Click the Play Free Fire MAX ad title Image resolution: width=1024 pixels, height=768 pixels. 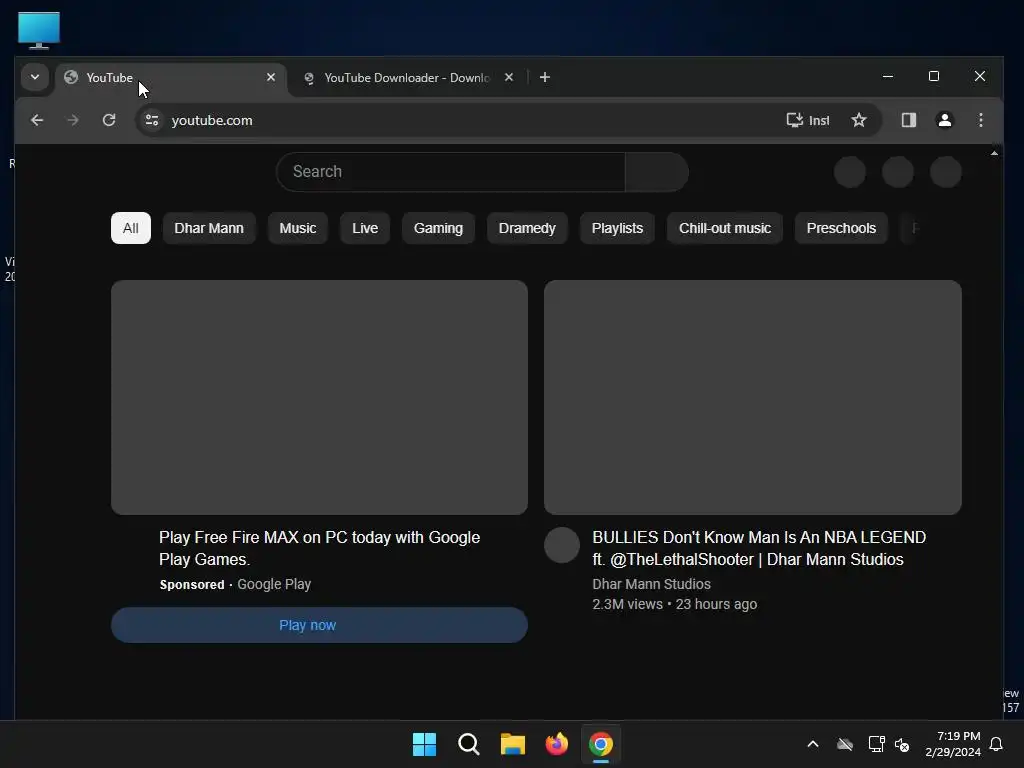319,549
